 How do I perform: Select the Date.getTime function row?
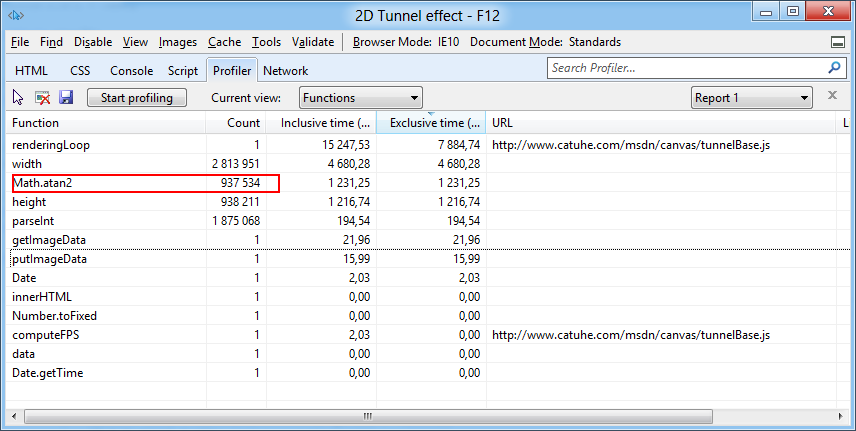coord(427,373)
